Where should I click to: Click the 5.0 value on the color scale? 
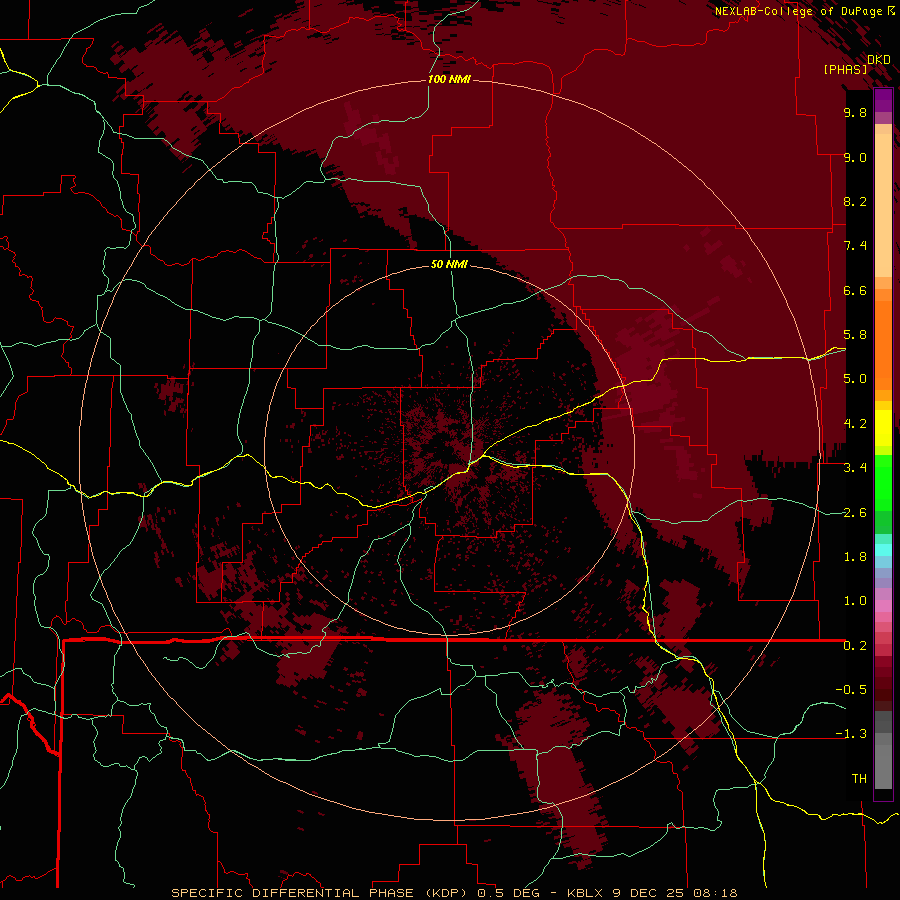(x=855, y=379)
